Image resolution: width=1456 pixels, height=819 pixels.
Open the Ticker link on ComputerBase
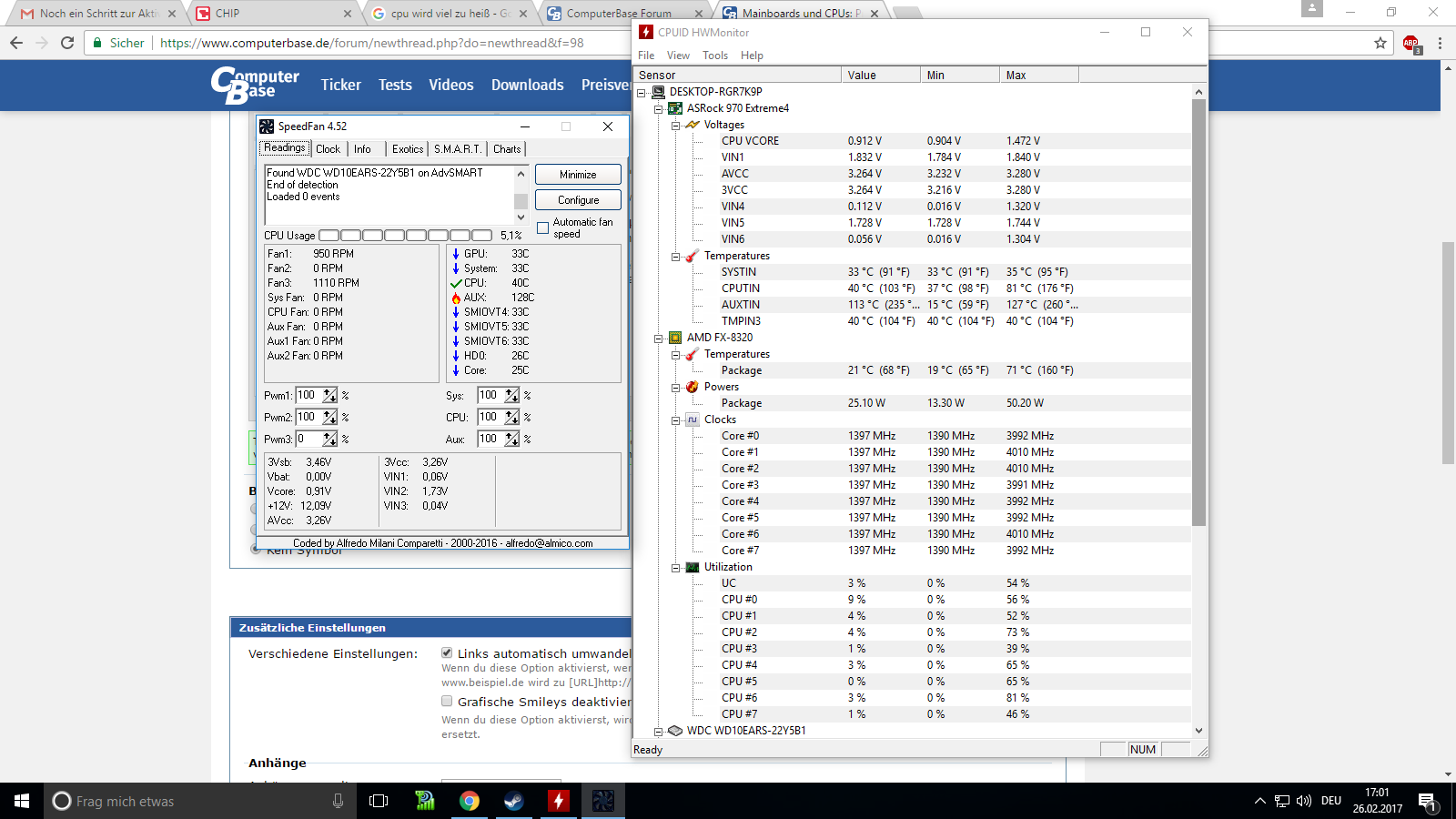[340, 85]
